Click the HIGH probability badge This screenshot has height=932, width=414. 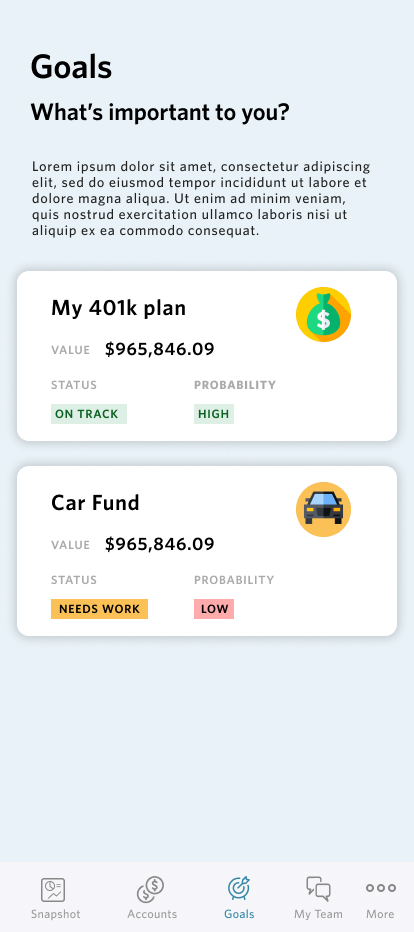pyautogui.click(x=214, y=414)
